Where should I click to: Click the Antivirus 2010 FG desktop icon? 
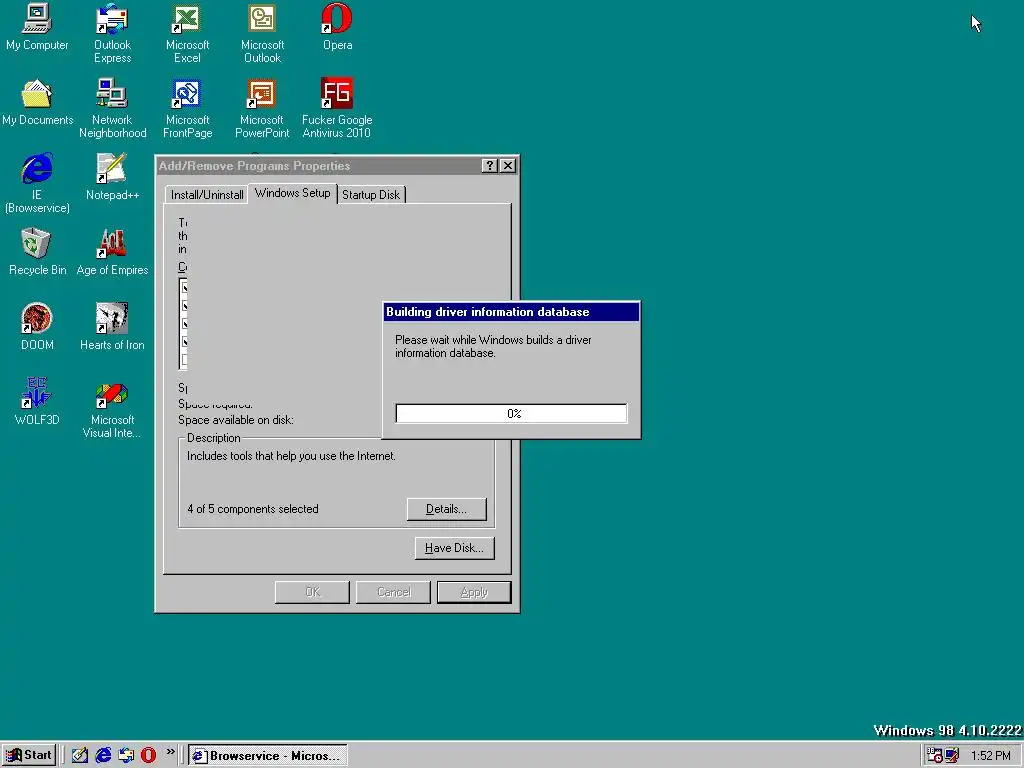click(x=337, y=108)
